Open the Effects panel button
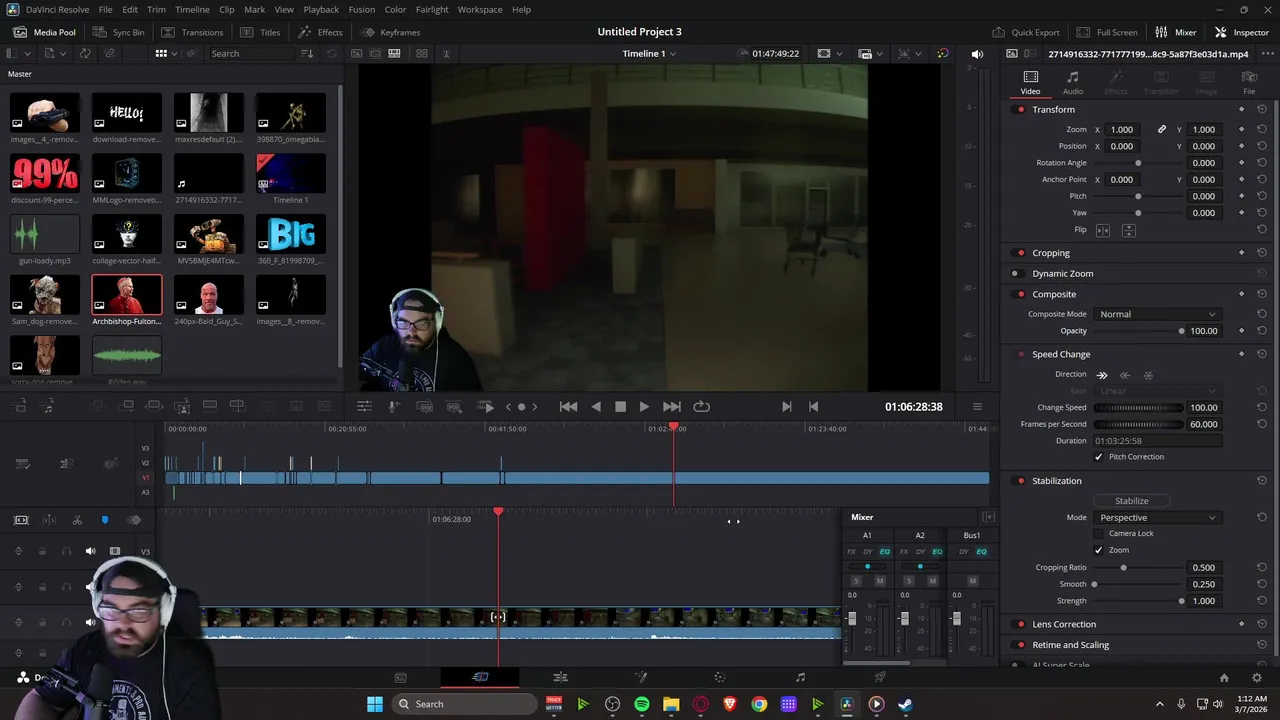The image size is (1280, 720). coord(319,32)
